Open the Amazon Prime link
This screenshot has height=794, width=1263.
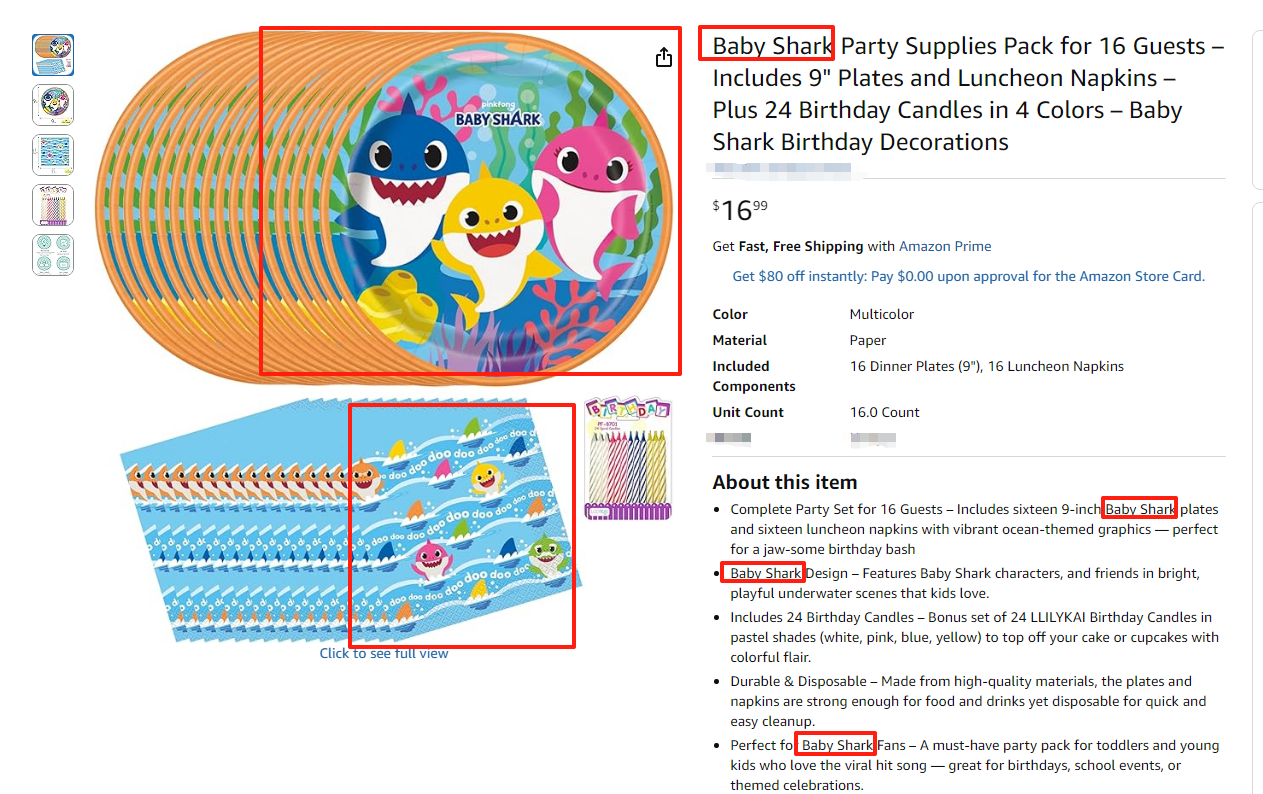[945, 246]
